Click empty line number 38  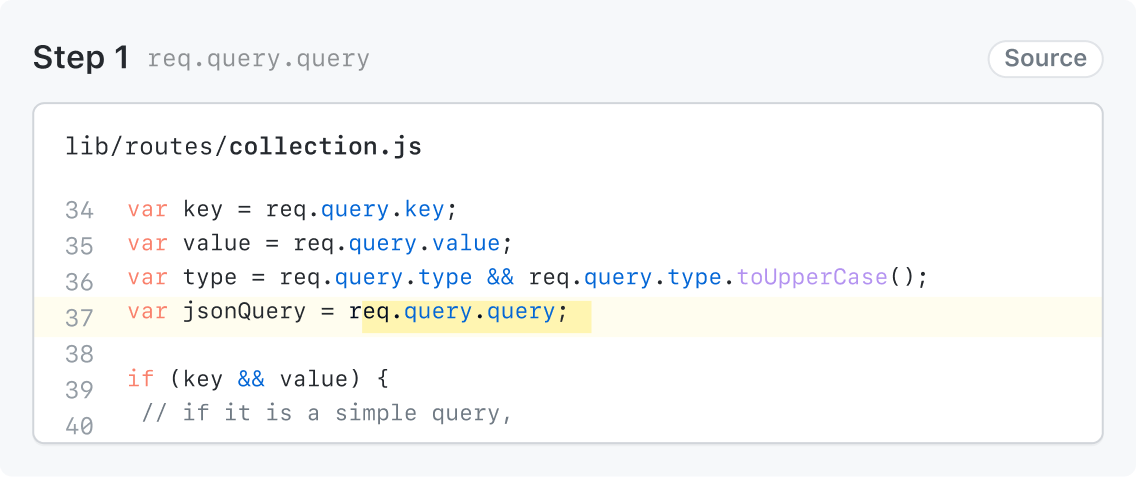click(79, 354)
